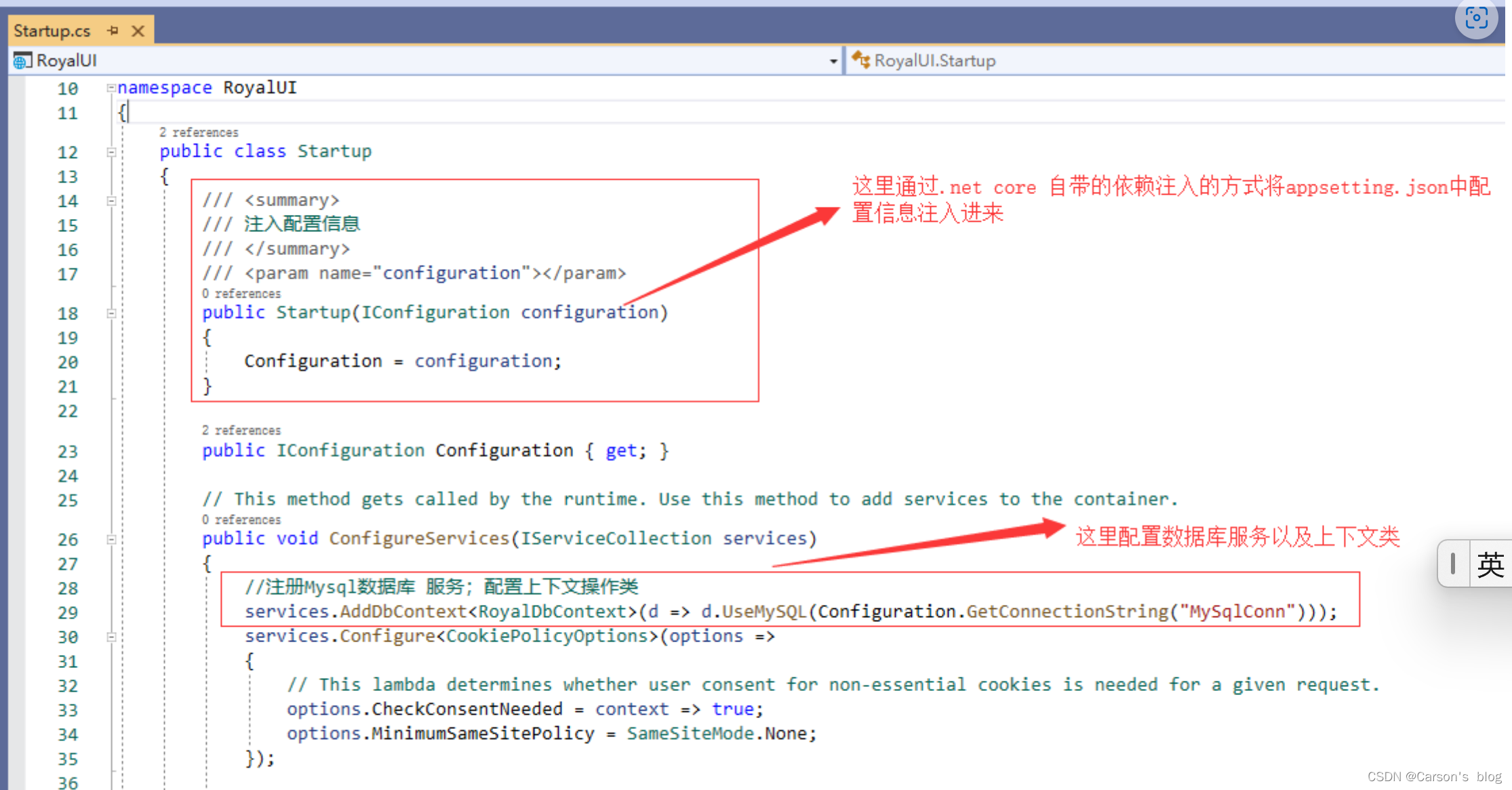This screenshot has width=1512, height=790.
Task: Click the <param name="configuration"> comment line
Action: pyautogui.click(x=414, y=273)
